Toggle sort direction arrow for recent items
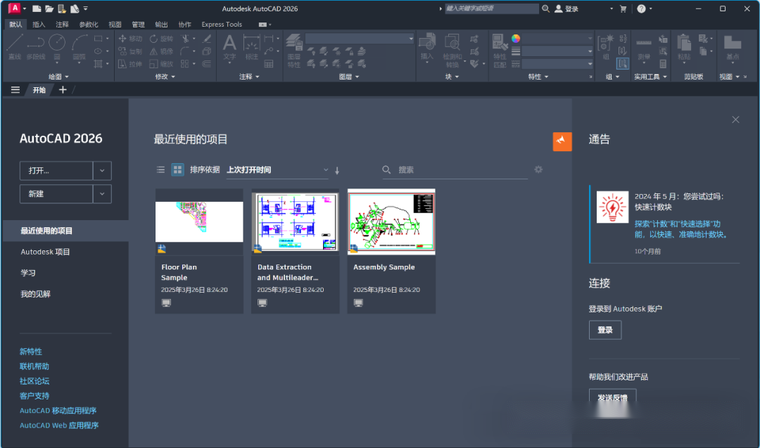 click(337, 170)
